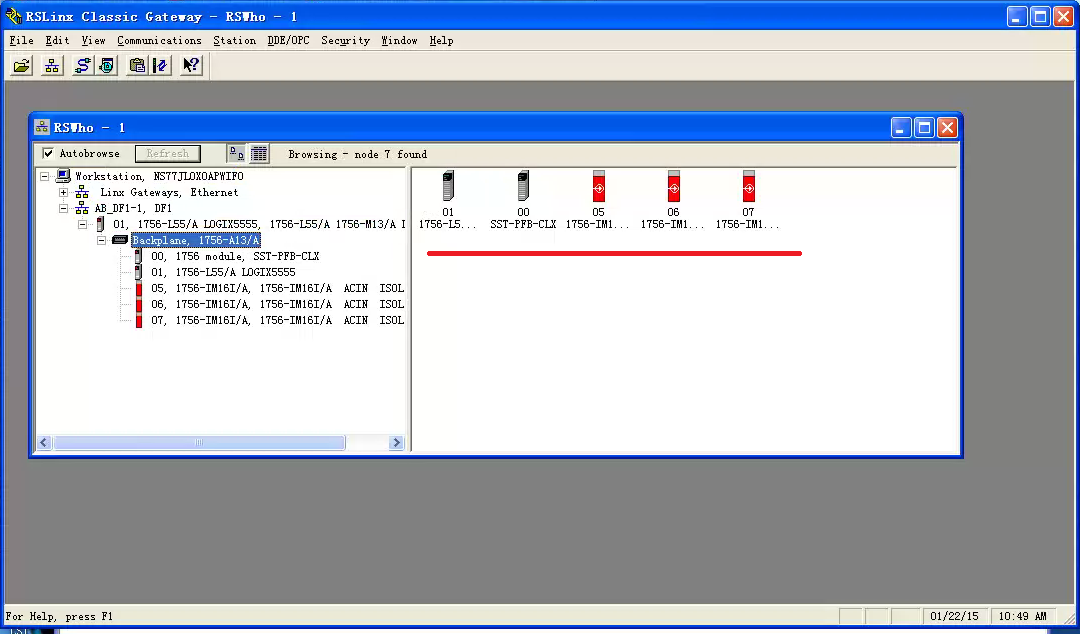Uncheck the Autobrowse checkbox
1080x634 pixels.
pos(48,154)
